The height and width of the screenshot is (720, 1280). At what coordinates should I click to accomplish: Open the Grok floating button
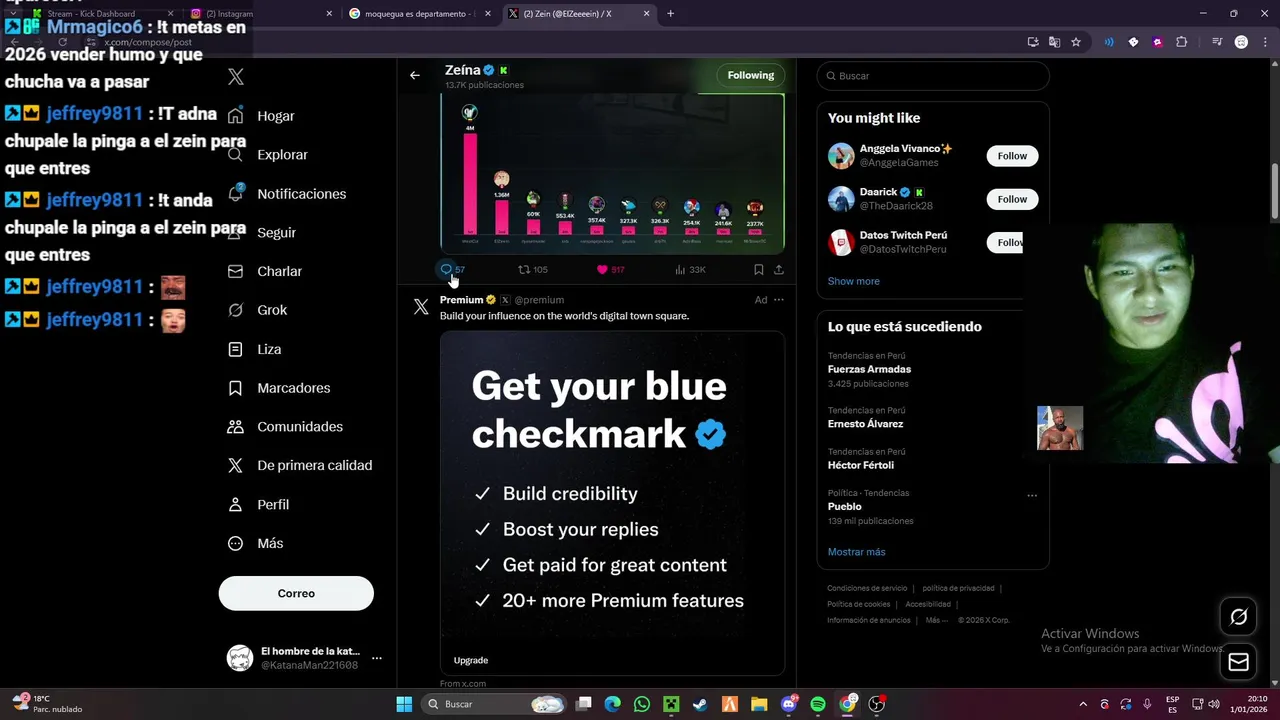click(x=1238, y=617)
